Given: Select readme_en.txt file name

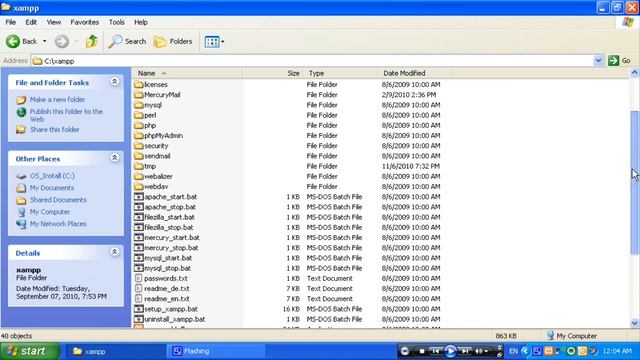Looking at the screenshot, I should click(167, 299).
